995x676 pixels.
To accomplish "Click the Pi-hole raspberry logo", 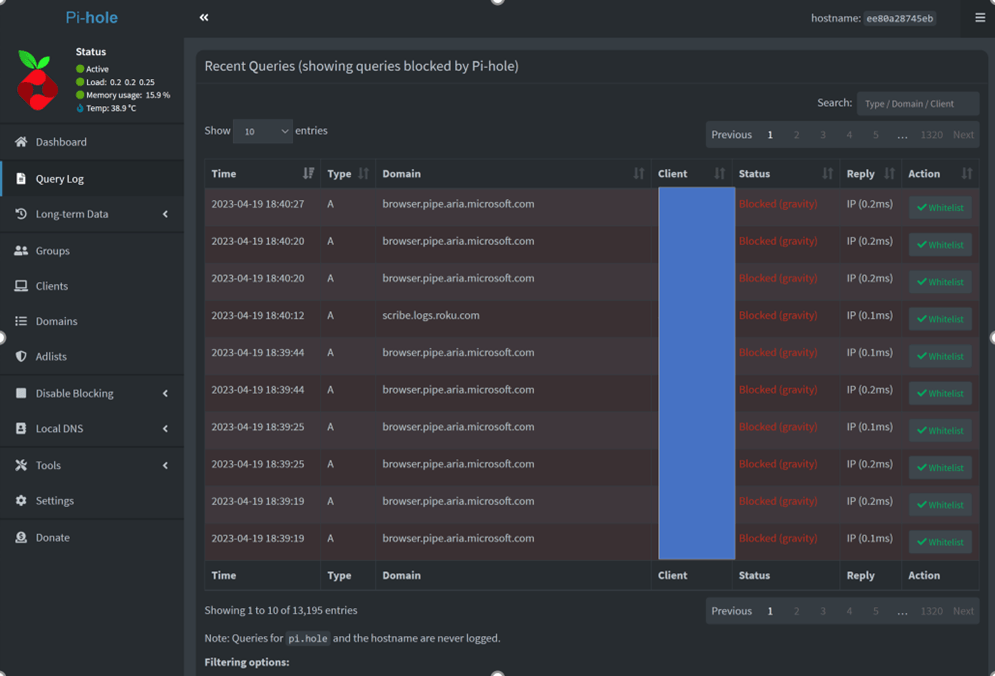I will coord(37,80).
